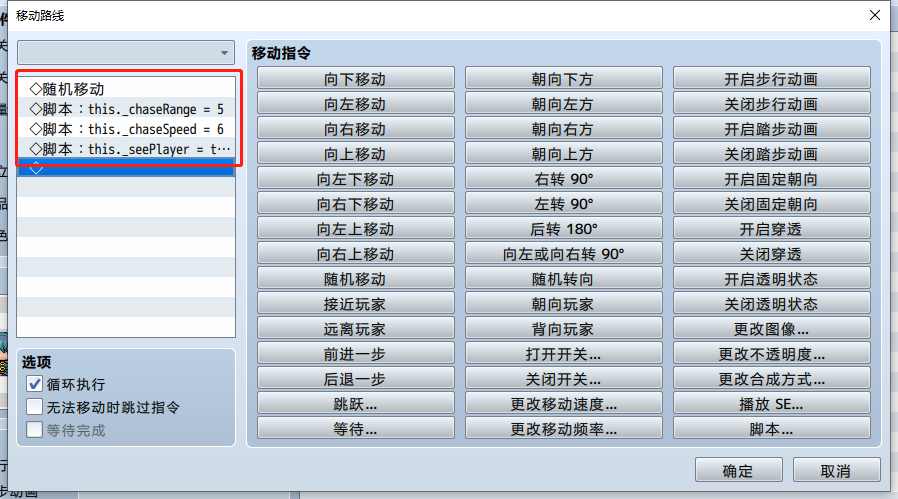Image resolution: width=898 pixels, height=499 pixels.
Task: Click the 向左移动 command
Action: coord(356,104)
